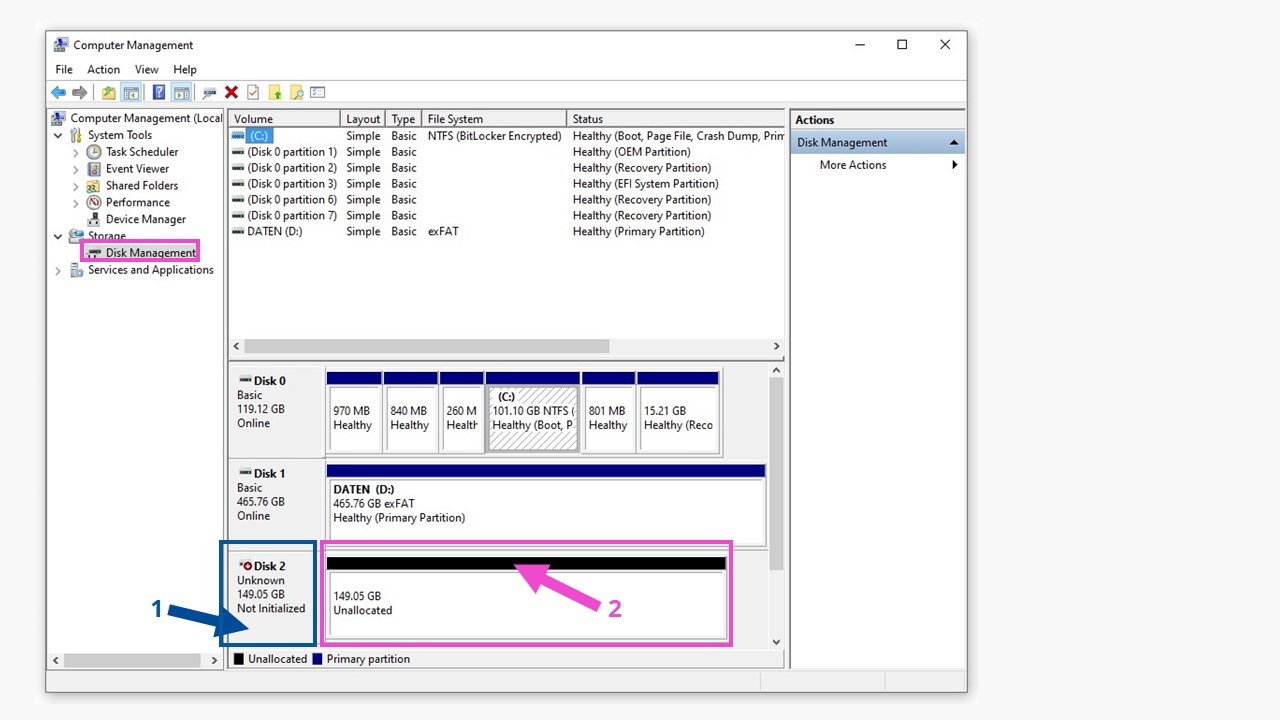The height and width of the screenshot is (720, 1280).
Task: Open the View menu
Action: tap(147, 70)
